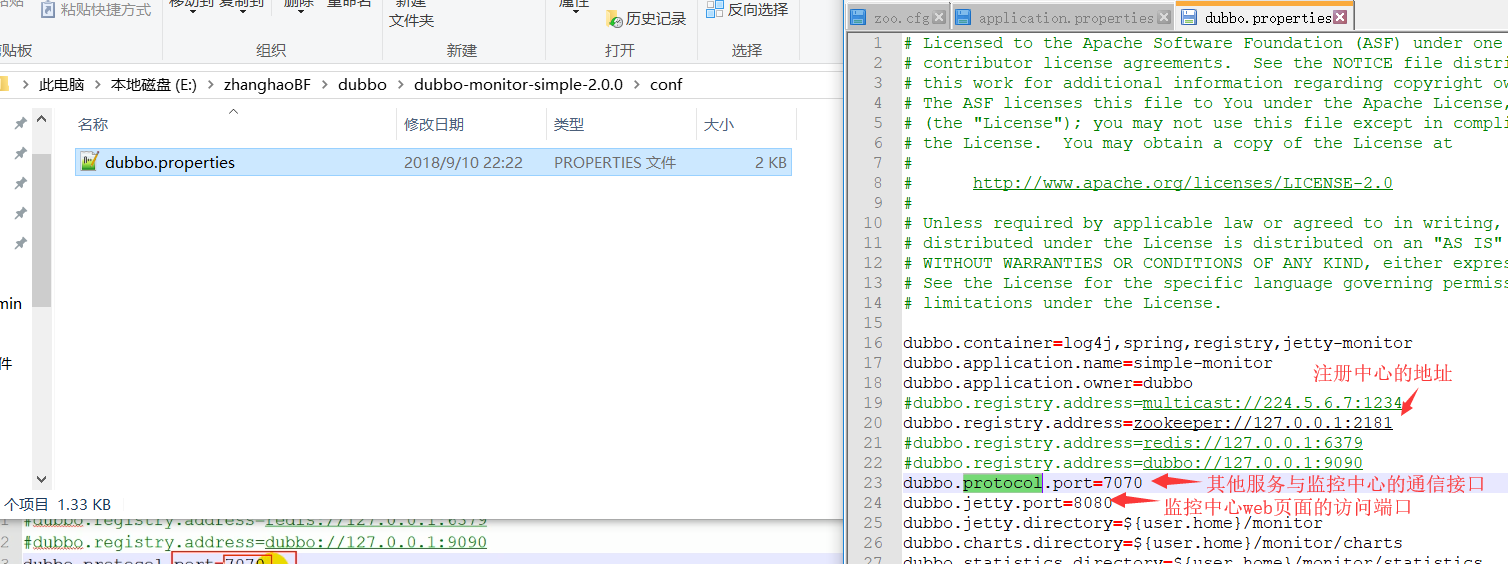Close the zoo.cfg tab
Screen dimensions: 1508x564
pos(939,18)
